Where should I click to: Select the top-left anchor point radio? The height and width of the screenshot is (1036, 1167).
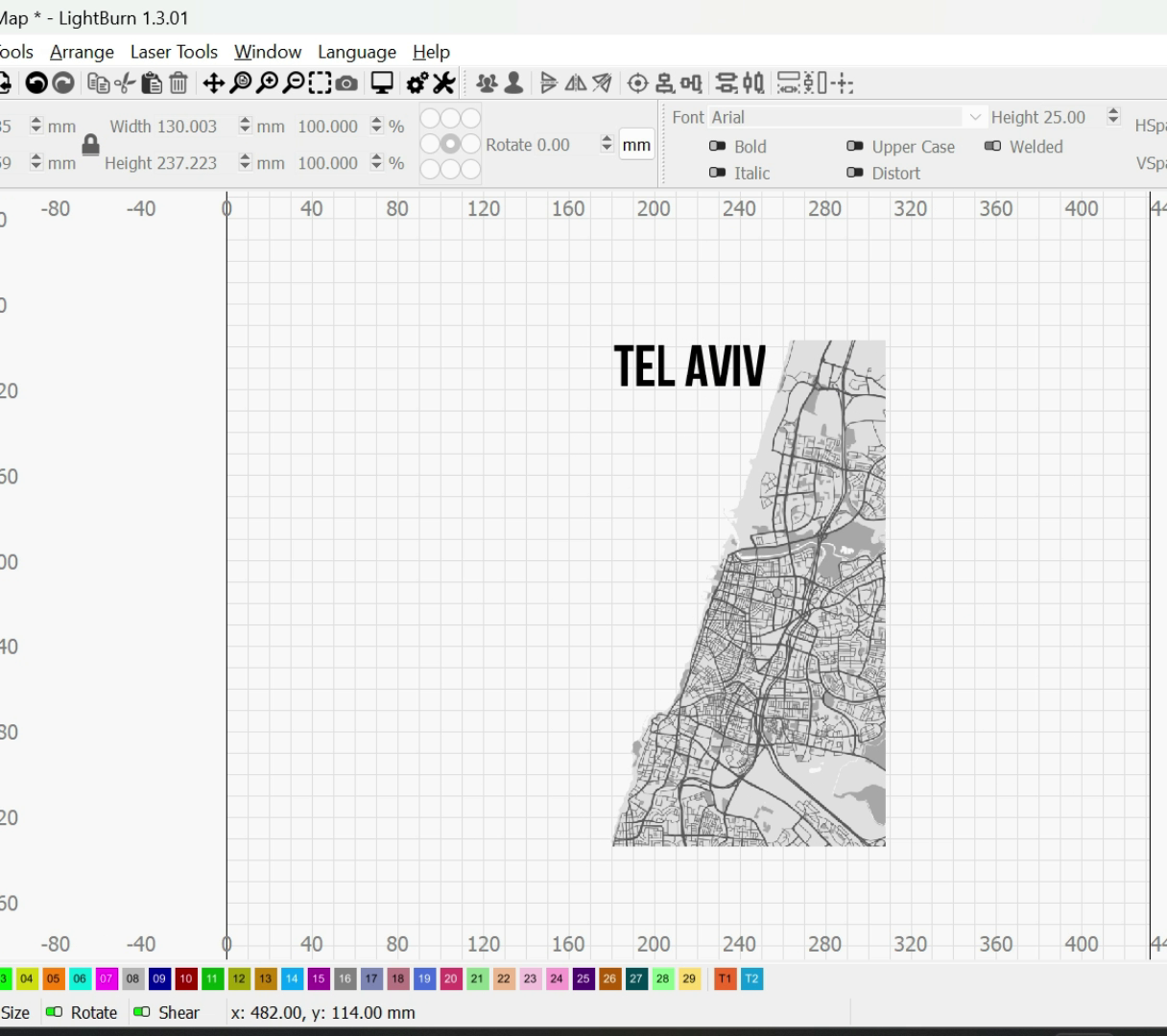click(430, 118)
